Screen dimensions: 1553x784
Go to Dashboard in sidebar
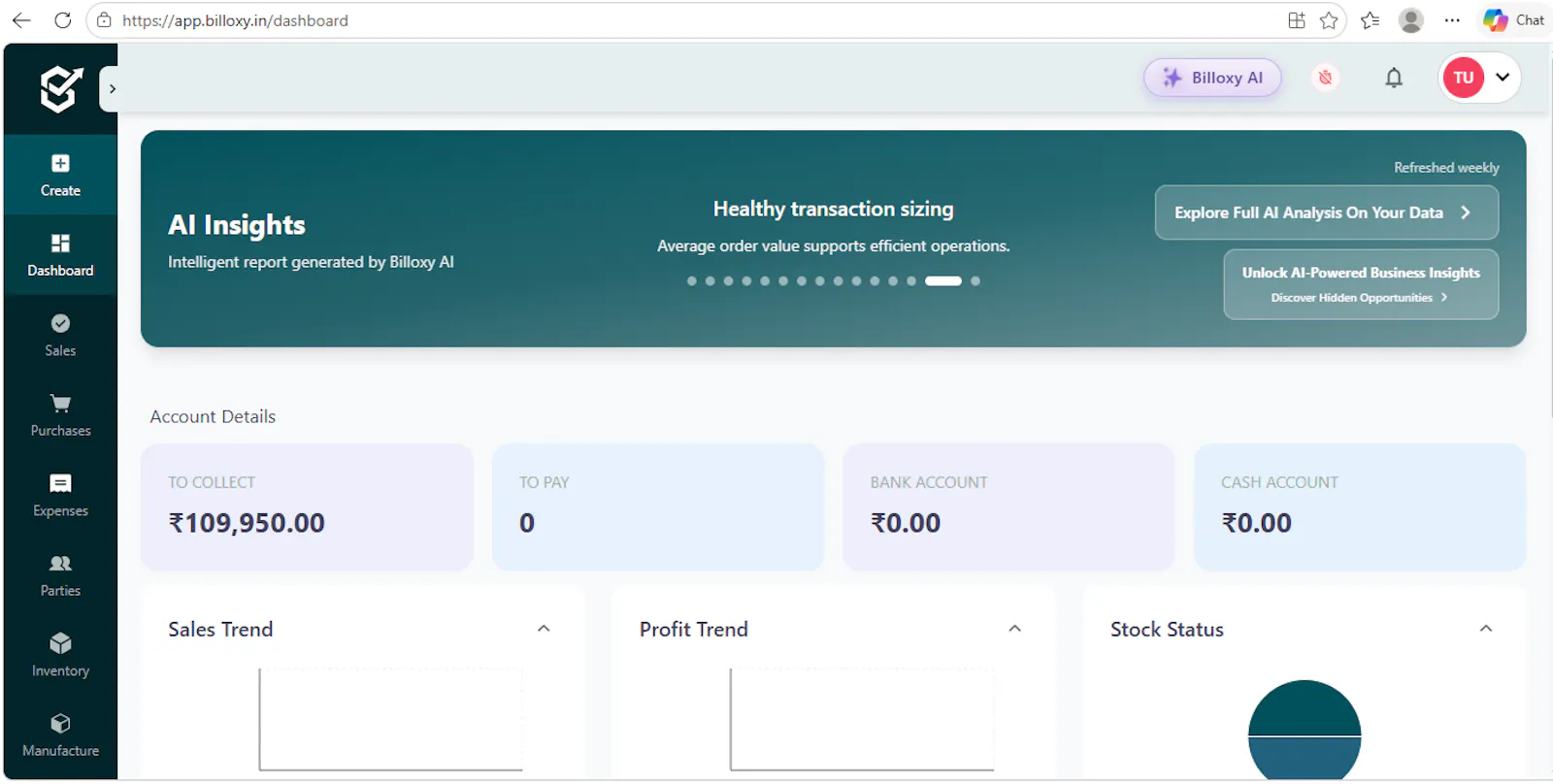point(60,255)
